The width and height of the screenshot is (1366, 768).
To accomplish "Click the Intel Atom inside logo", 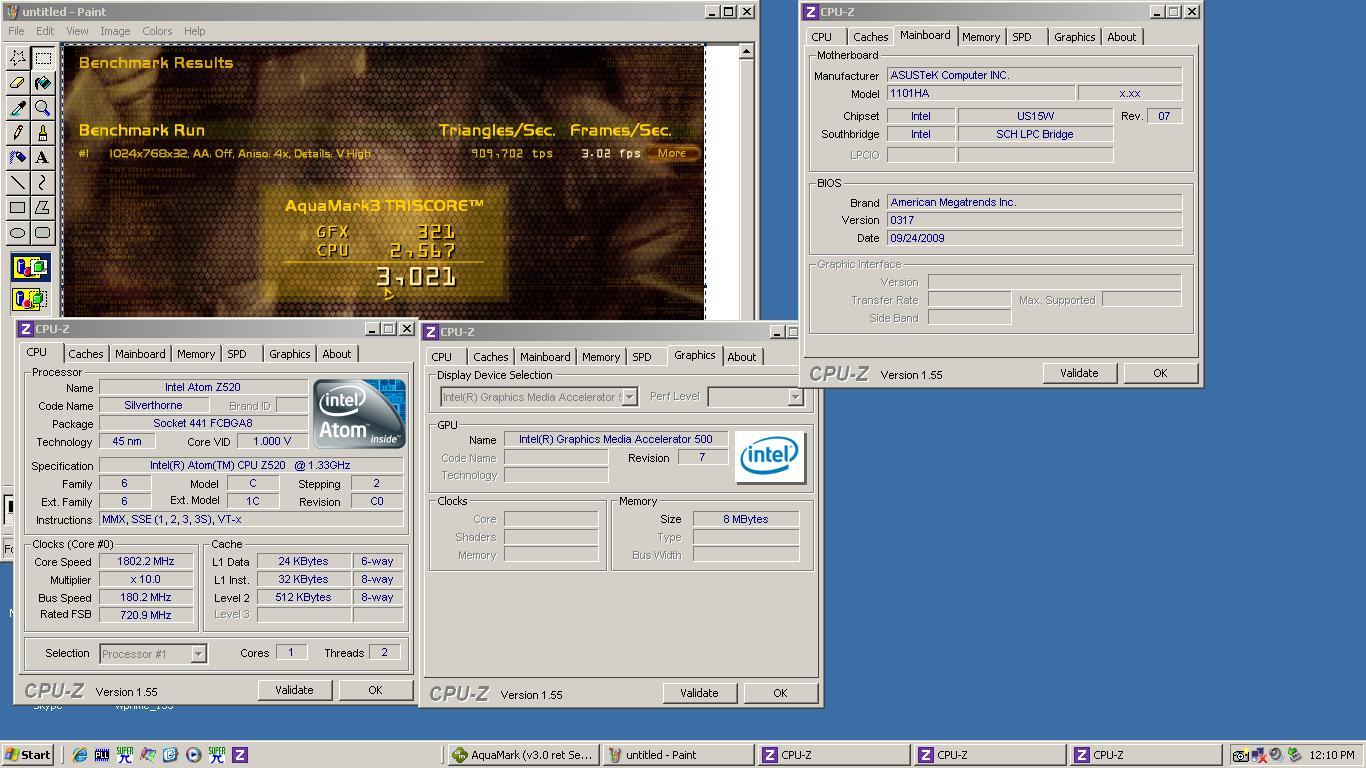I will (359, 414).
